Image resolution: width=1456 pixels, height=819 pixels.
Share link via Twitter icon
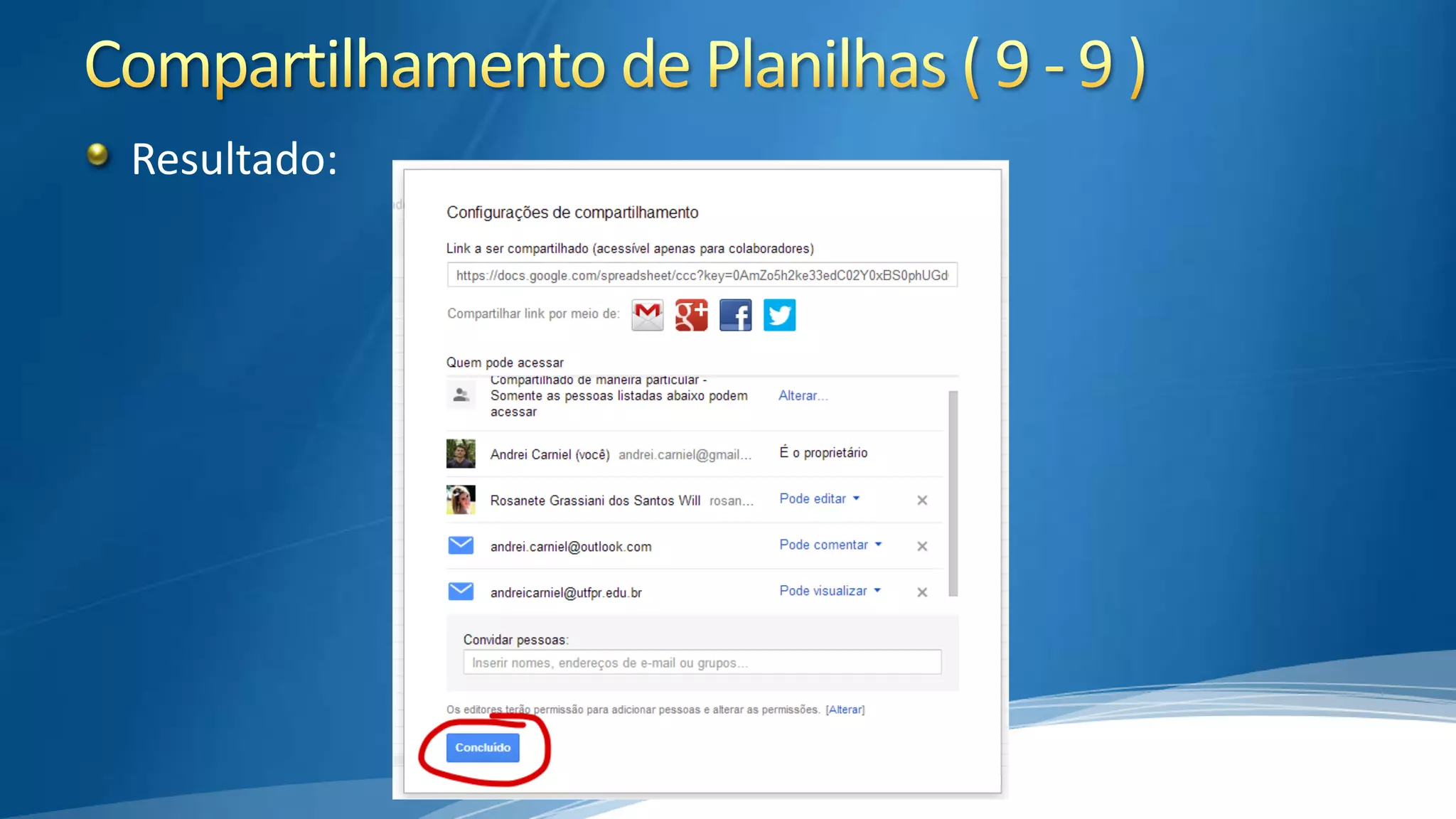(779, 315)
